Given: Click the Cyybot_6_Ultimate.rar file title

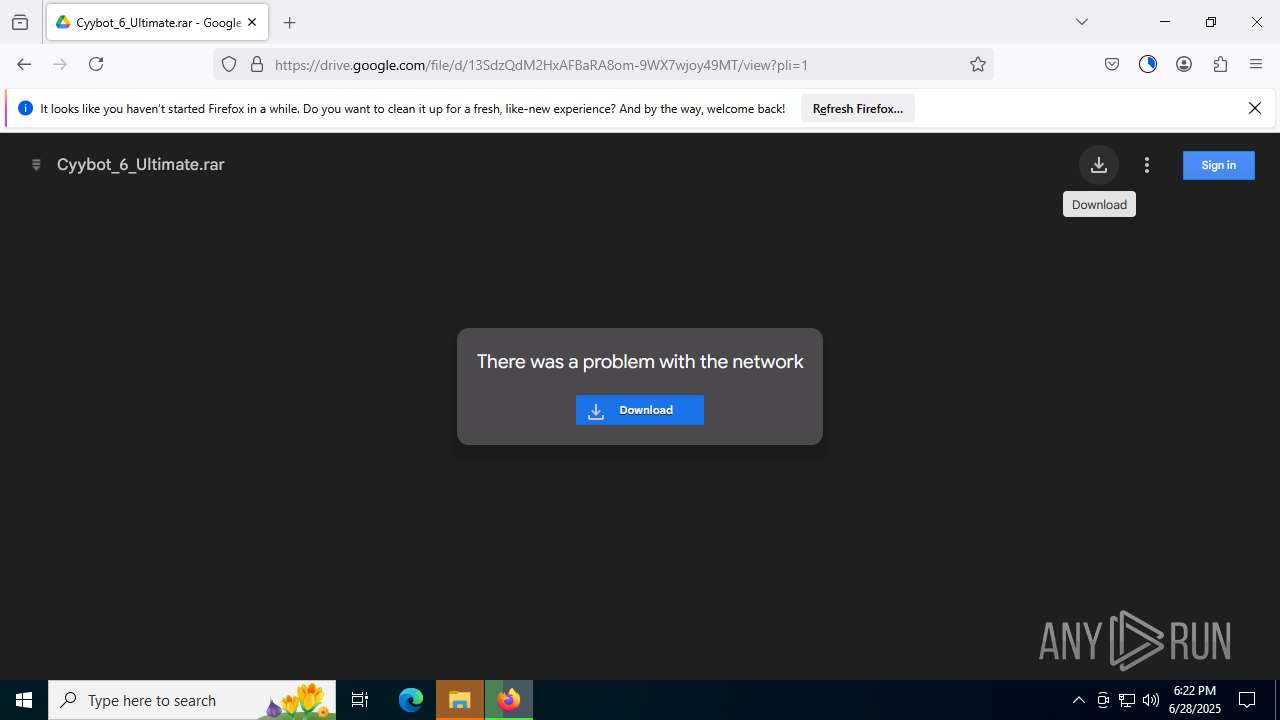Looking at the screenshot, I should pyautogui.click(x=141, y=165).
